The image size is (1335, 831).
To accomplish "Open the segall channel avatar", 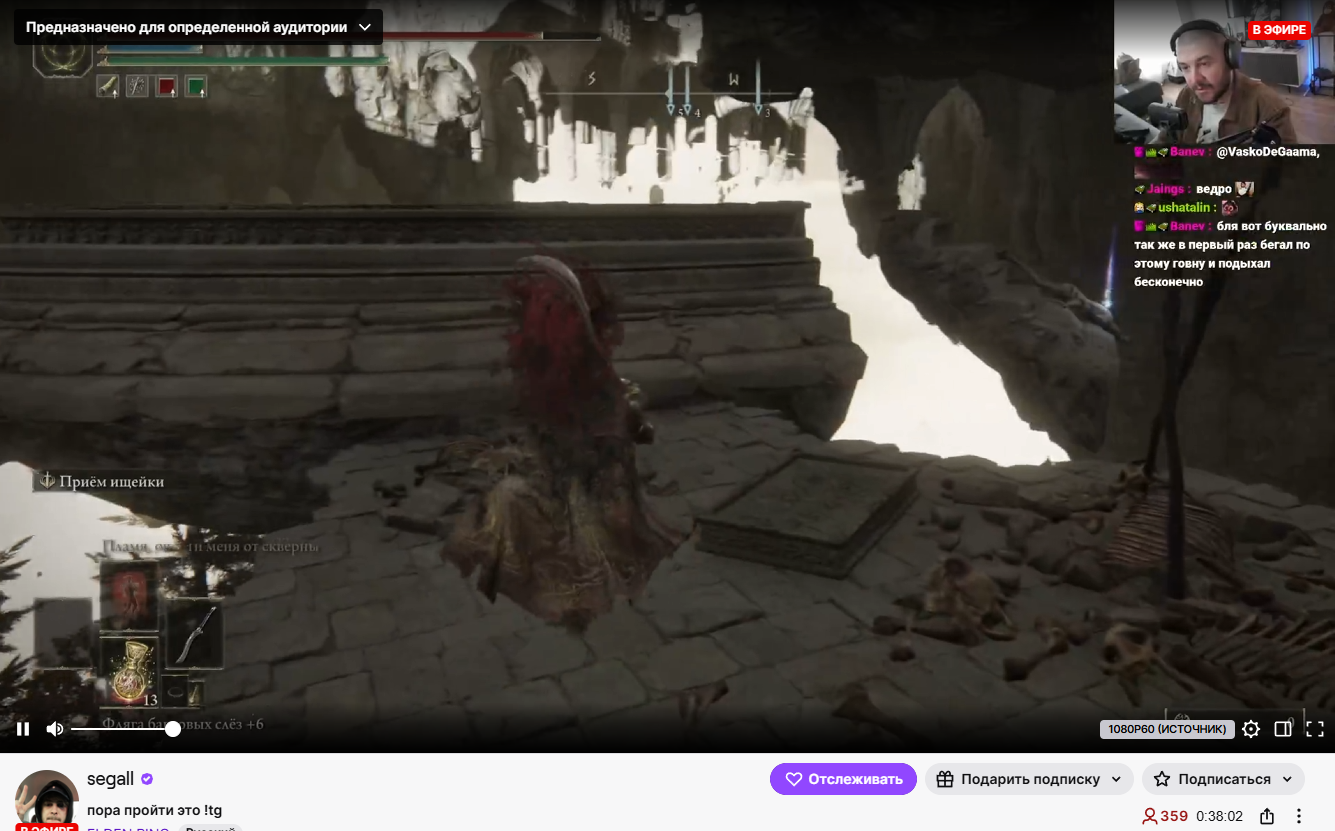I will [x=47, y=801].
